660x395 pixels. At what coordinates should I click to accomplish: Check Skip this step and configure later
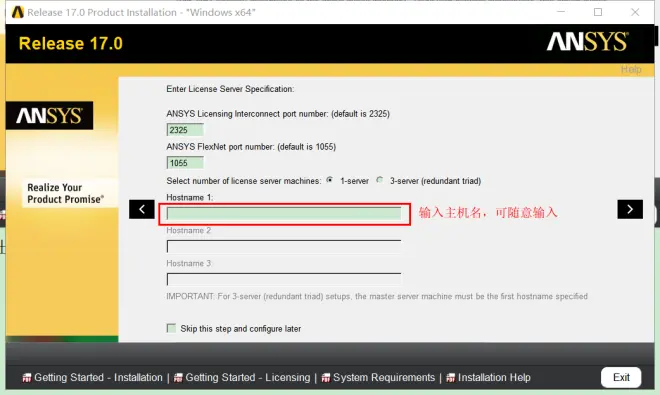(x=171, y=328)
